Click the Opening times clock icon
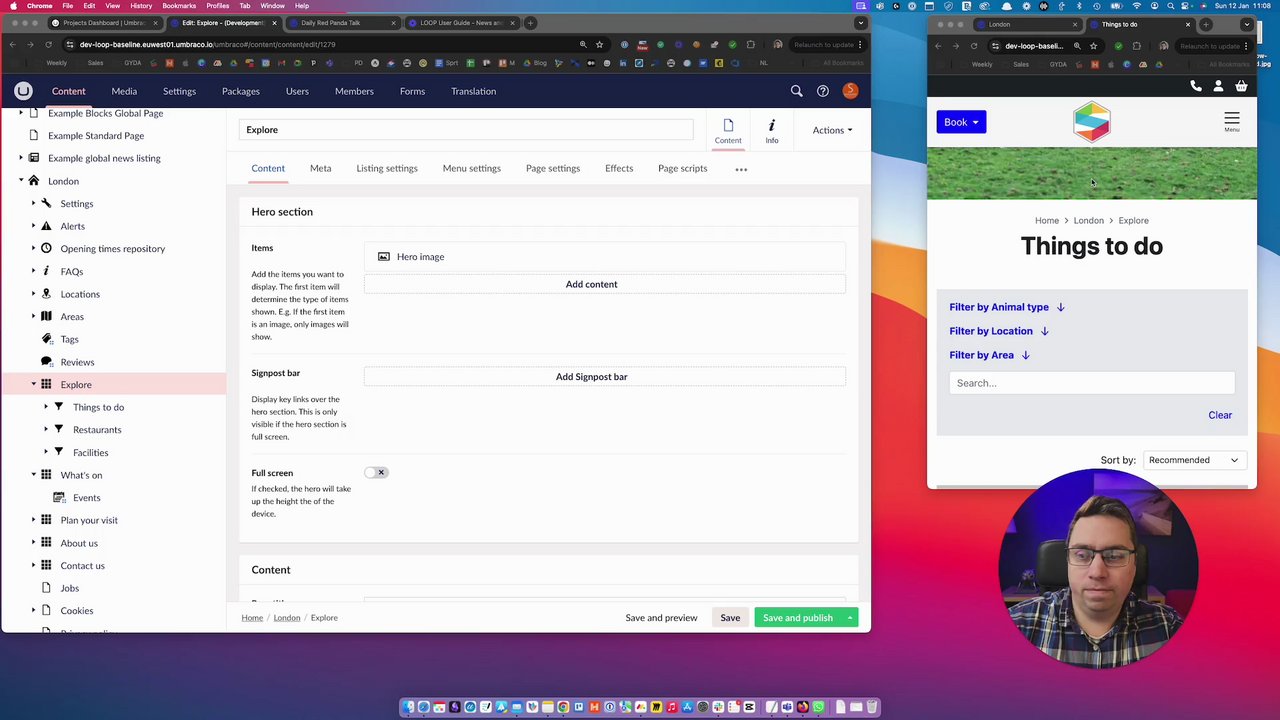This screenshot has width=1280, height=720. coord(46,248)
